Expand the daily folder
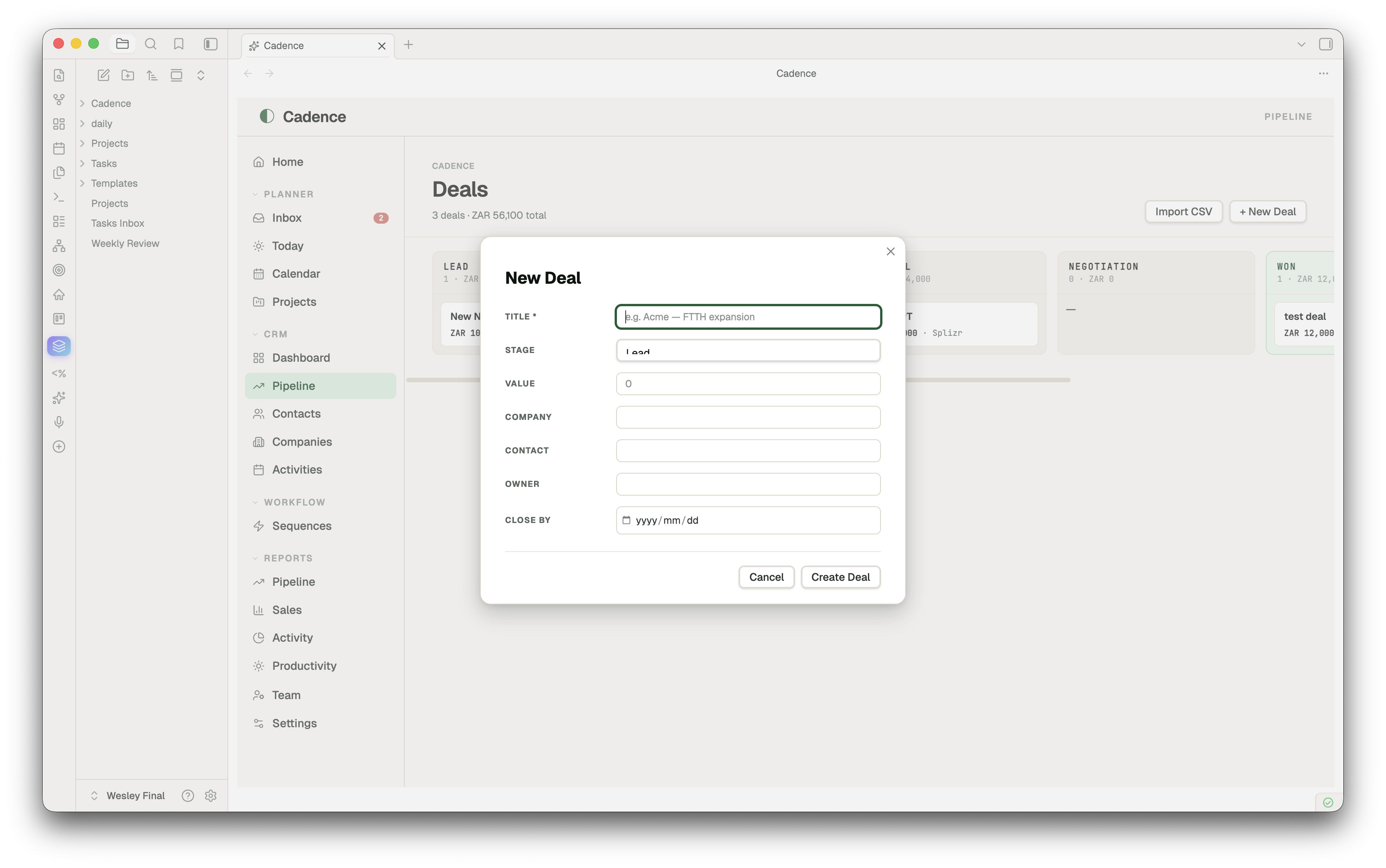Screen dimensions: 1386x868 82,123
